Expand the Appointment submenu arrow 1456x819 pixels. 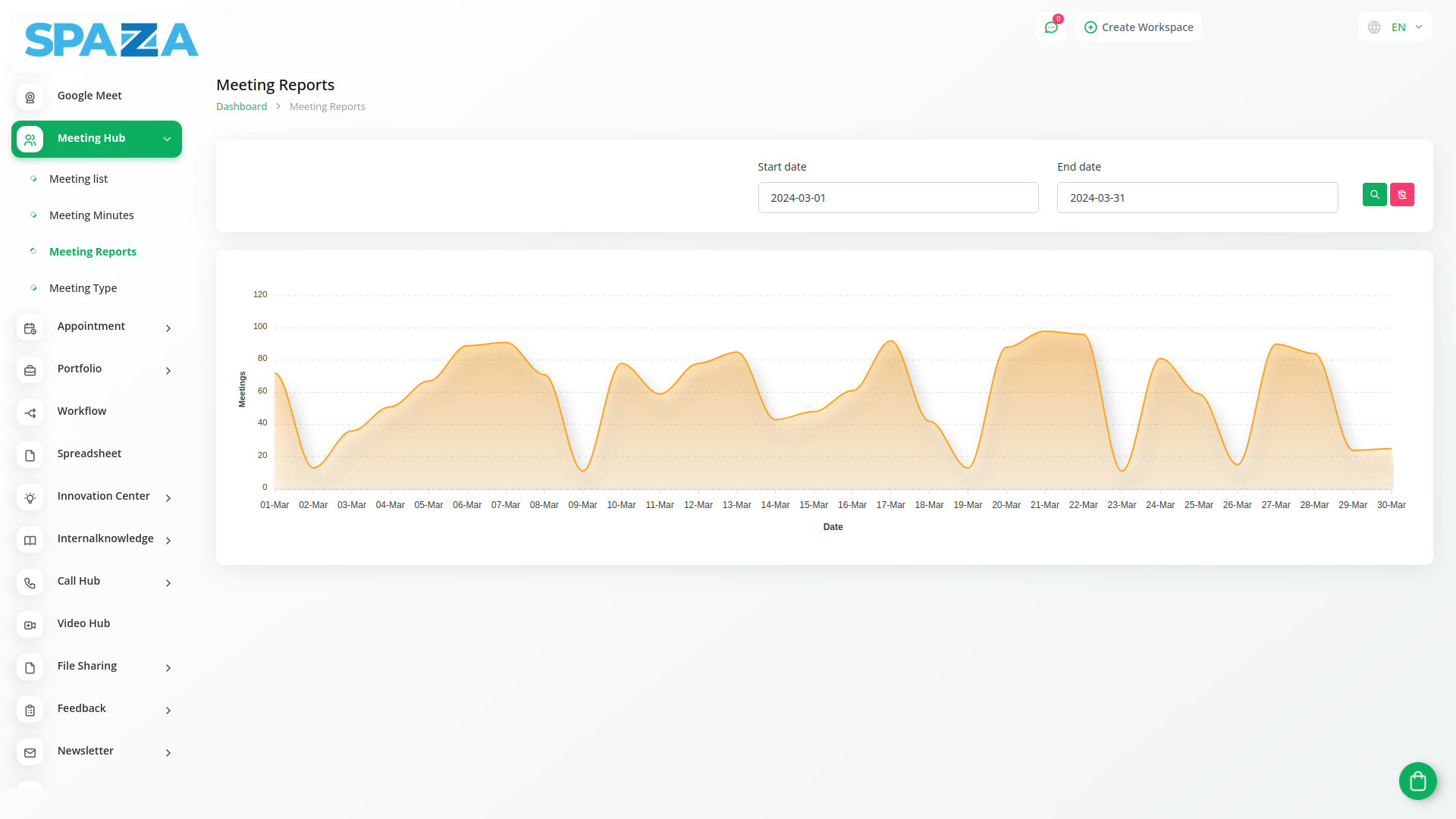tap(168, 328)
